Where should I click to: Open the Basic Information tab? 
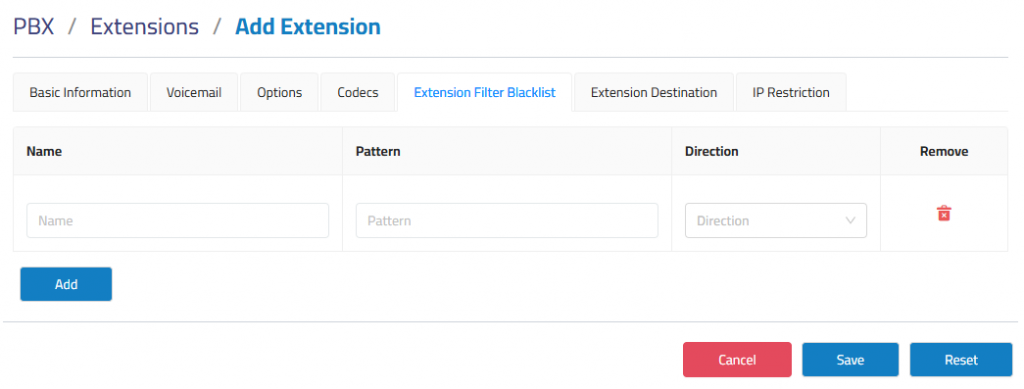[x=80, y=92]
